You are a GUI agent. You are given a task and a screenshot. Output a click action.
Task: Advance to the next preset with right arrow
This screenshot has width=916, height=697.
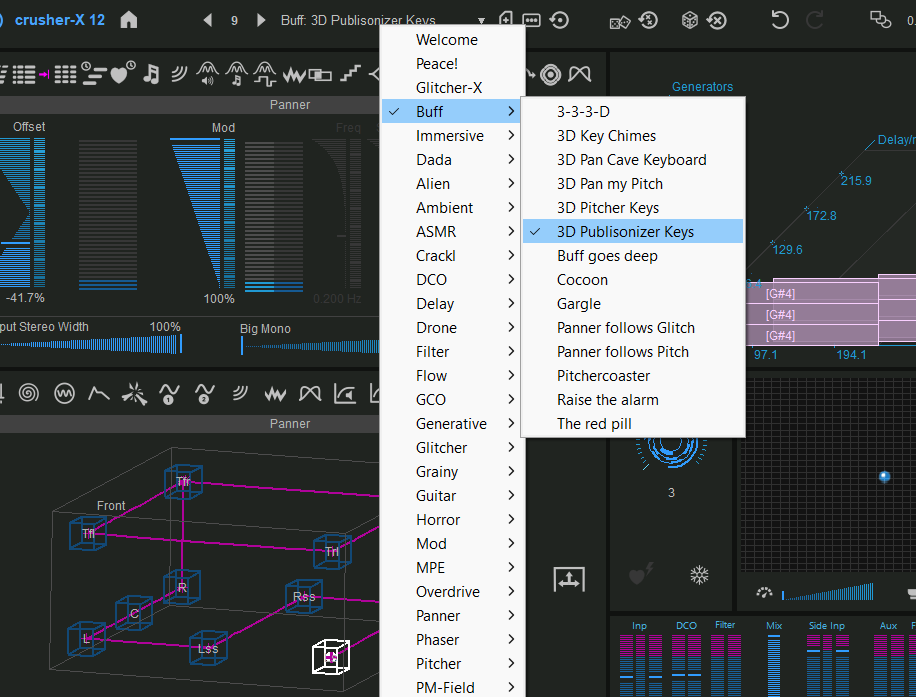(x=261, y=20)
